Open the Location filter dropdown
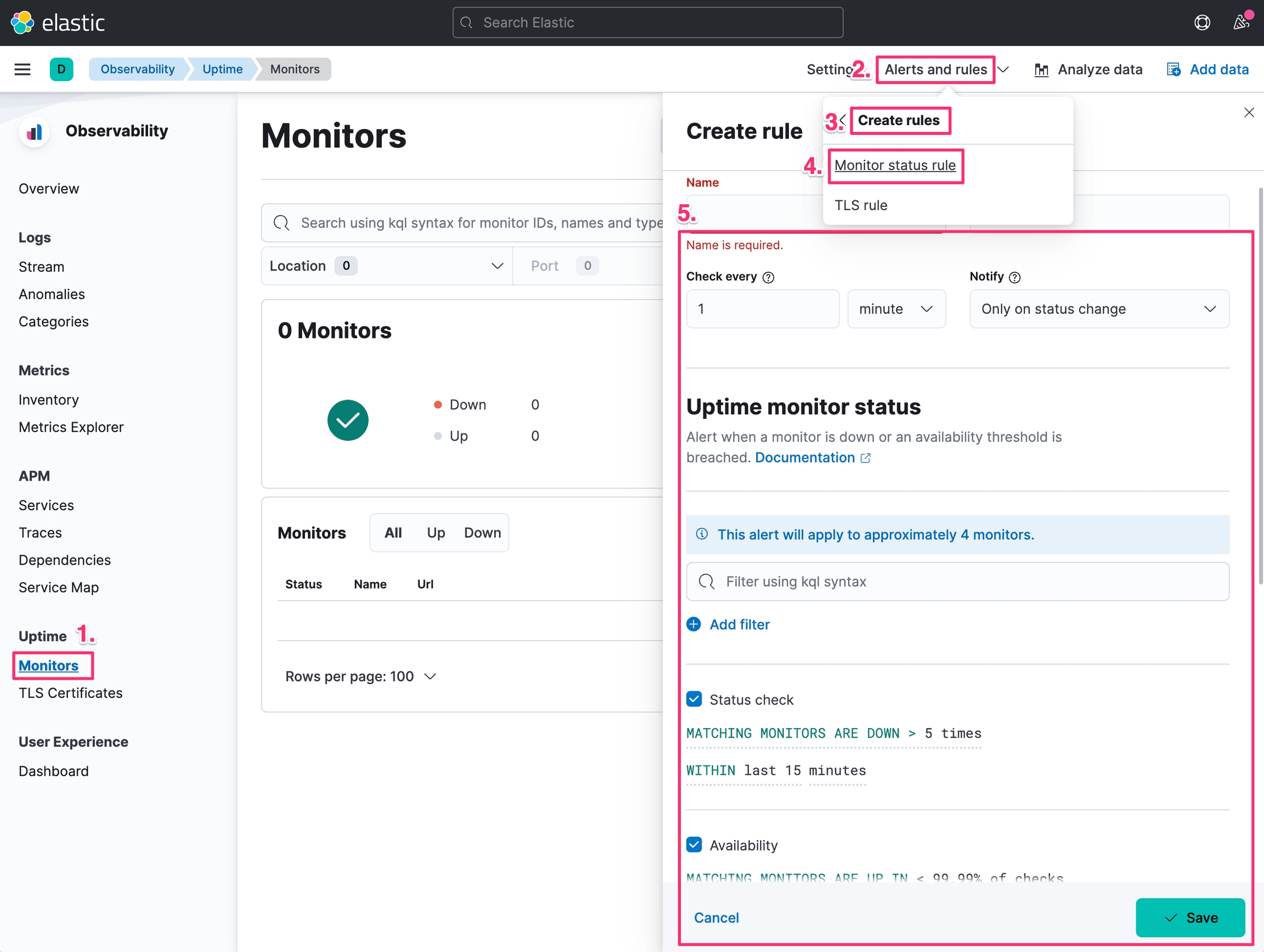 coord(387,266)
